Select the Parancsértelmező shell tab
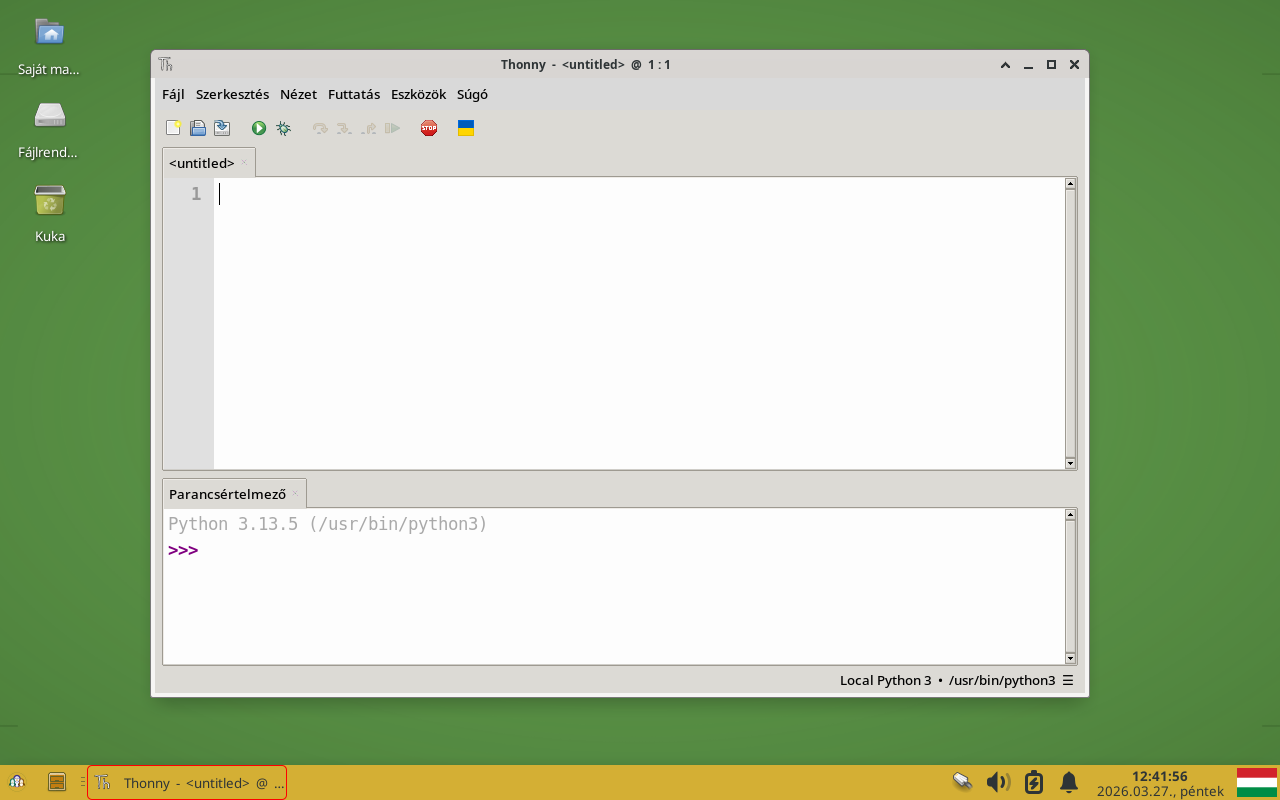Viewport: 1280px width, 800px height. tap(227, 494)
